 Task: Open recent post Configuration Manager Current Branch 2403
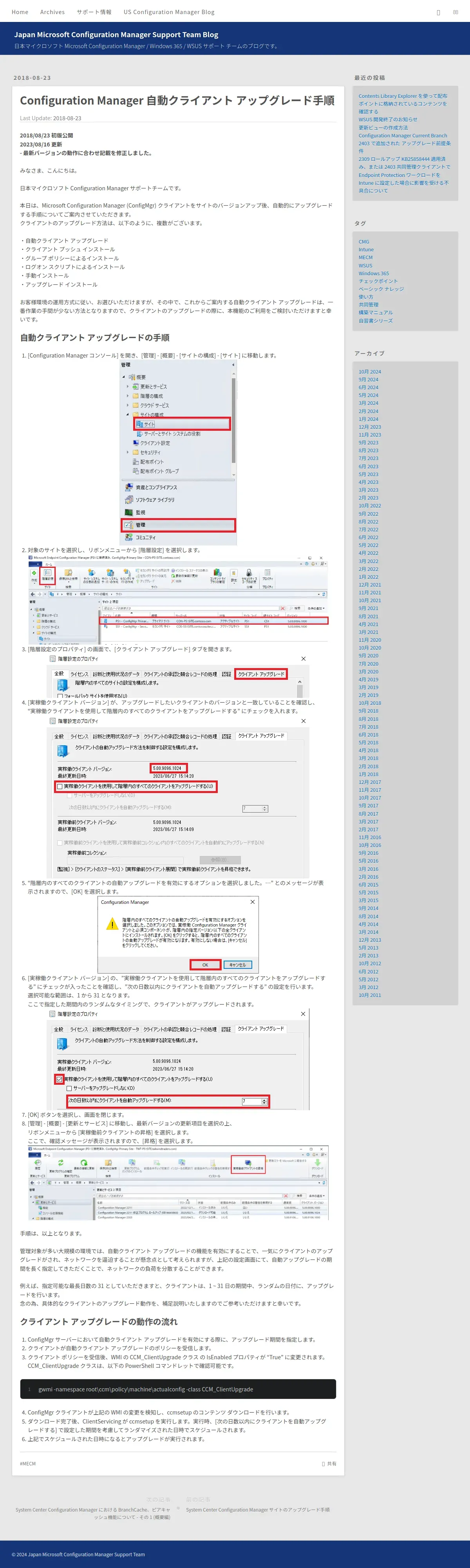pos(405,143)
